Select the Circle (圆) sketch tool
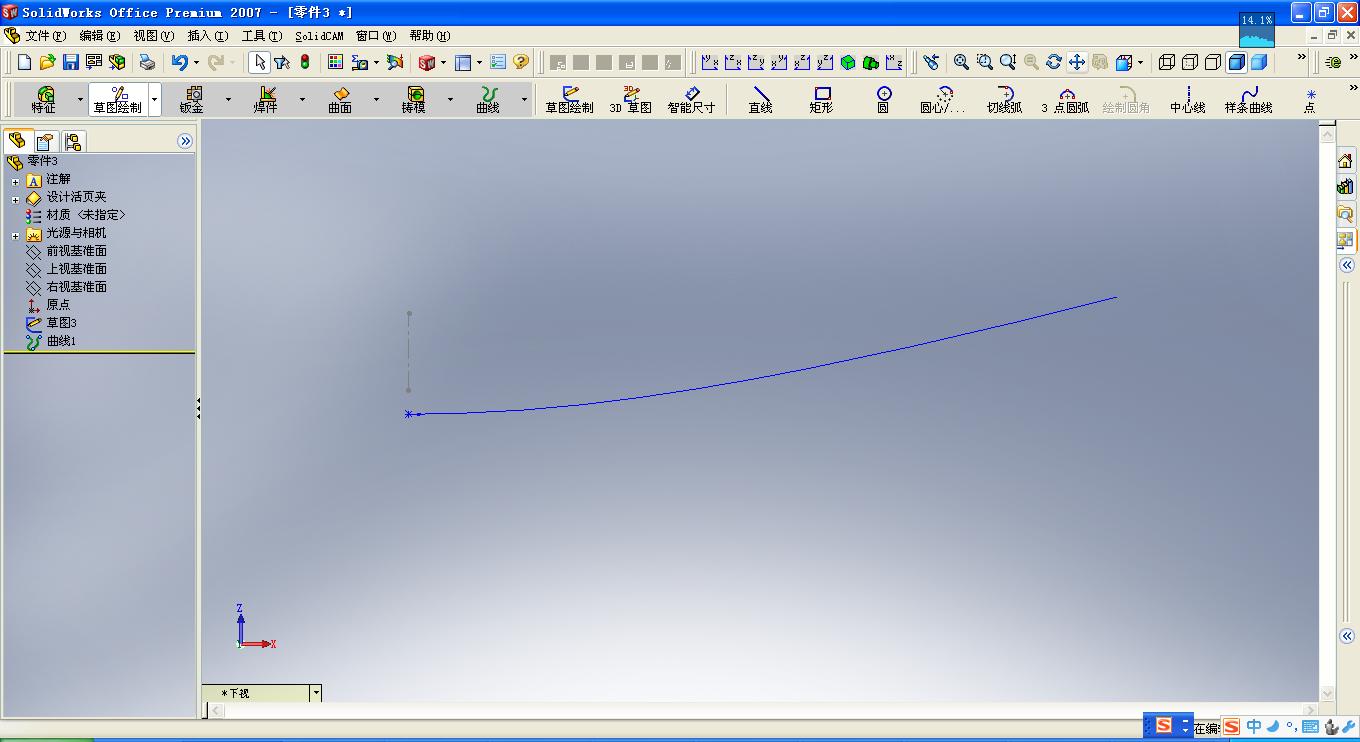Viewport: 1360px width, 742px height. pyautogui.click(x=883, y=100)
